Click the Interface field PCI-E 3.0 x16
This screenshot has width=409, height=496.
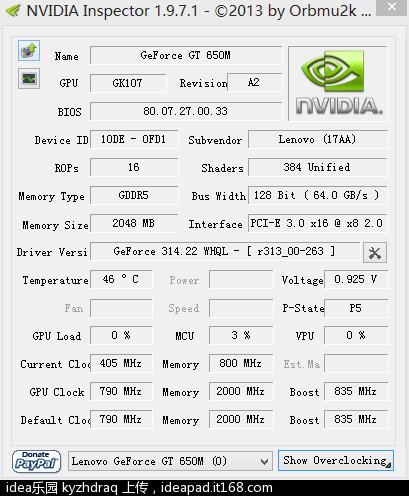[x=318, y=223]
